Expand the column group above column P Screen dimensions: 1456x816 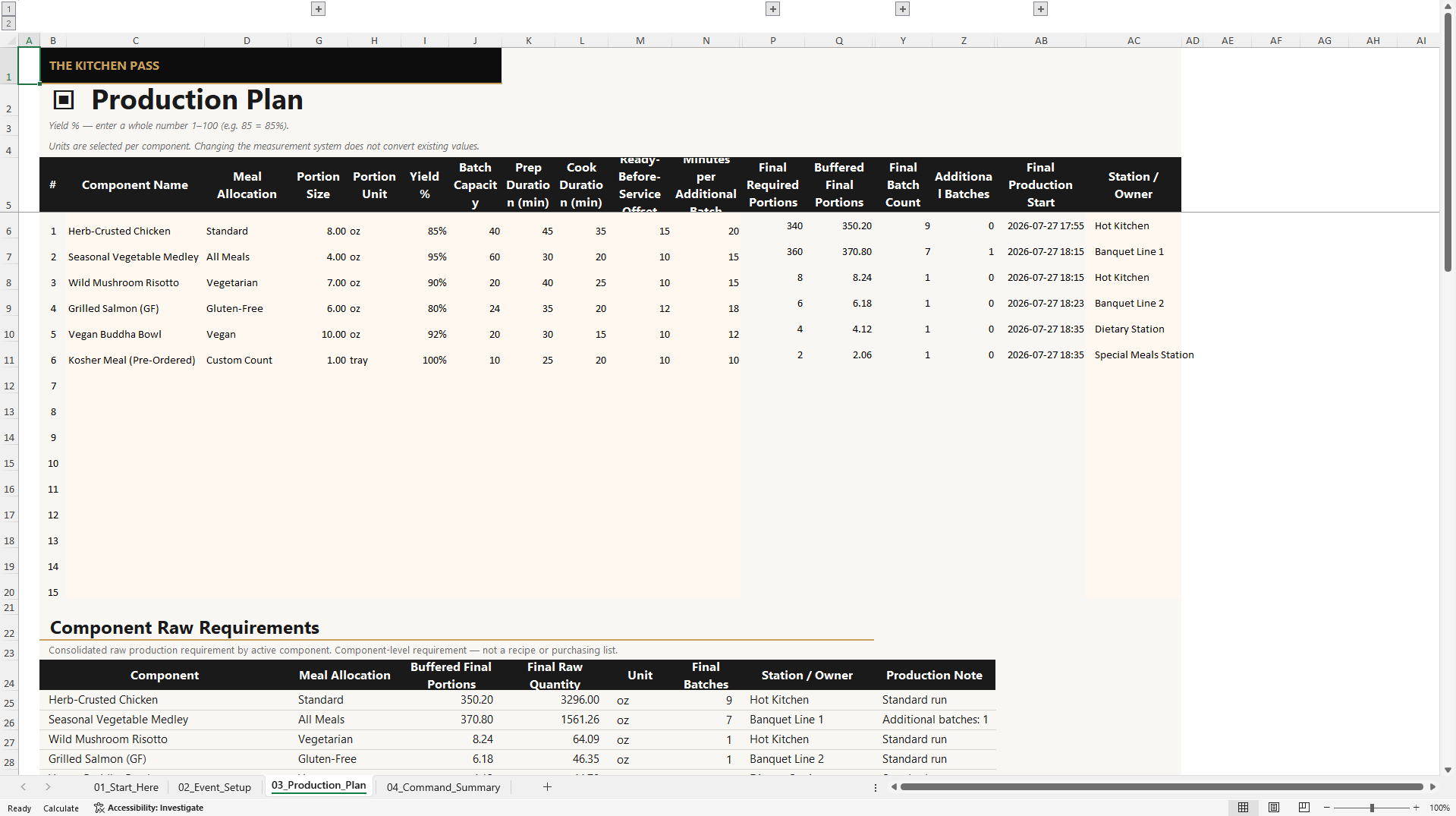tap(772, 9)
